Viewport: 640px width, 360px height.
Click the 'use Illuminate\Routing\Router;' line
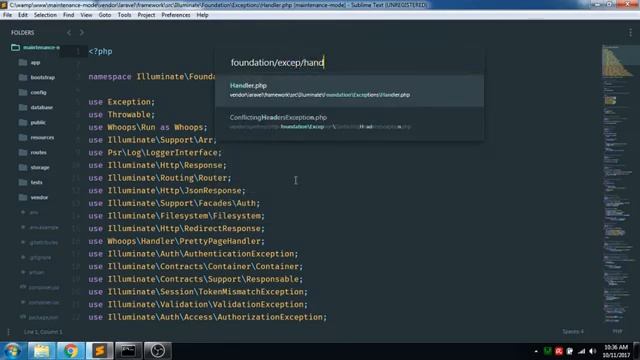(x=160, y=178)
